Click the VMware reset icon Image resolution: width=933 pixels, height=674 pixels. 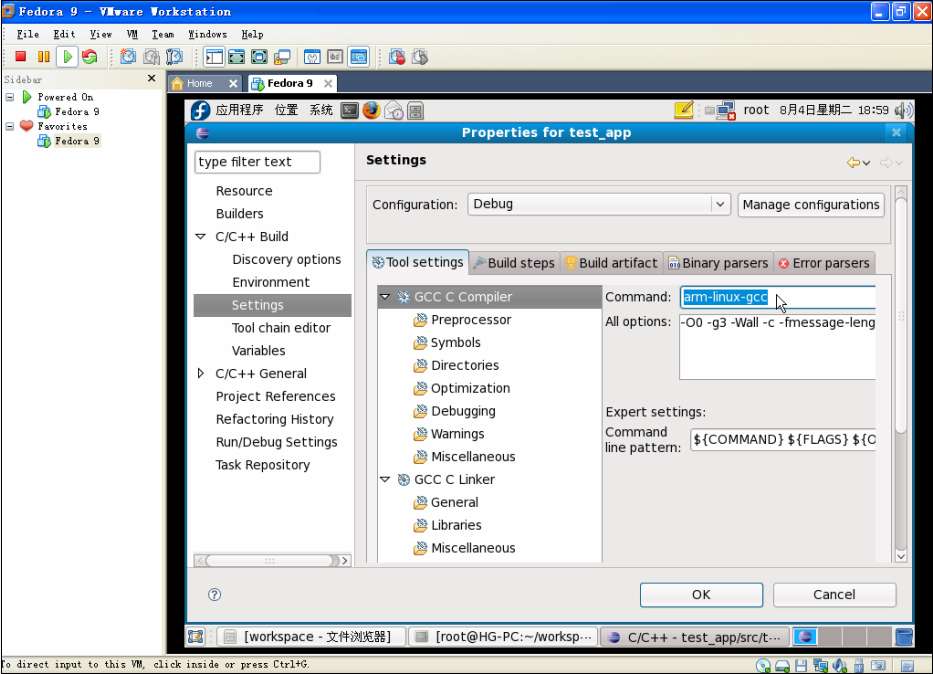(90, 57)
